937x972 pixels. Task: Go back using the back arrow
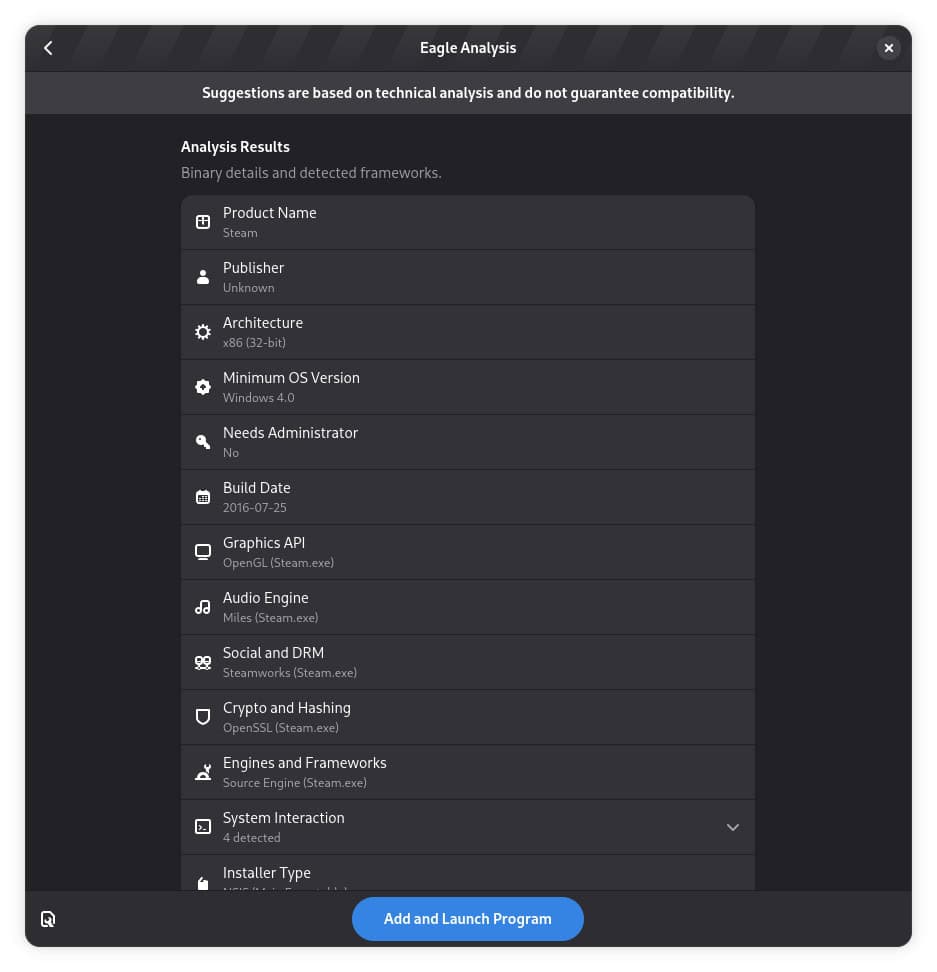pos(48,47)
